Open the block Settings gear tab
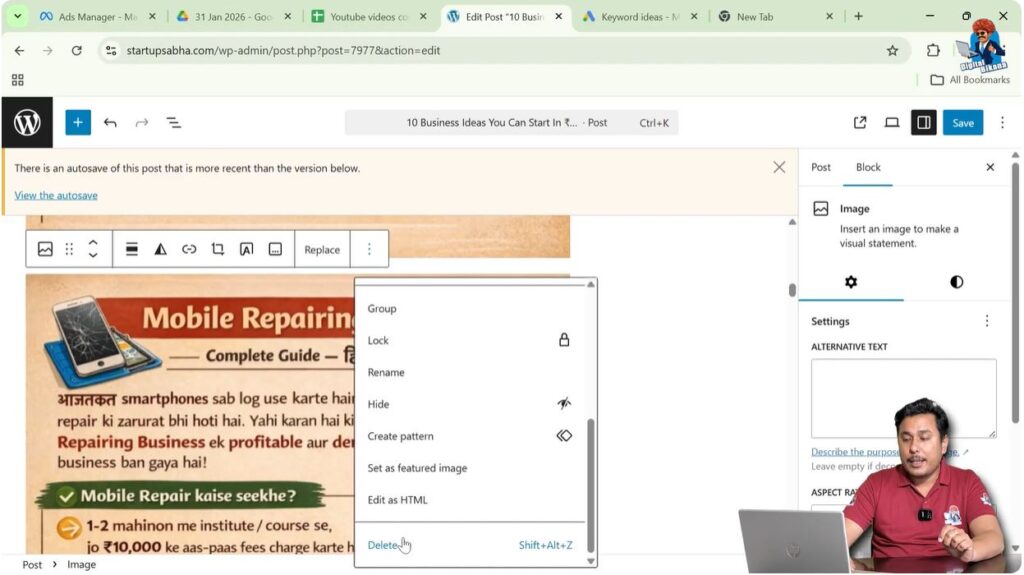The image size is (1024, 575). tap(851, 282)
